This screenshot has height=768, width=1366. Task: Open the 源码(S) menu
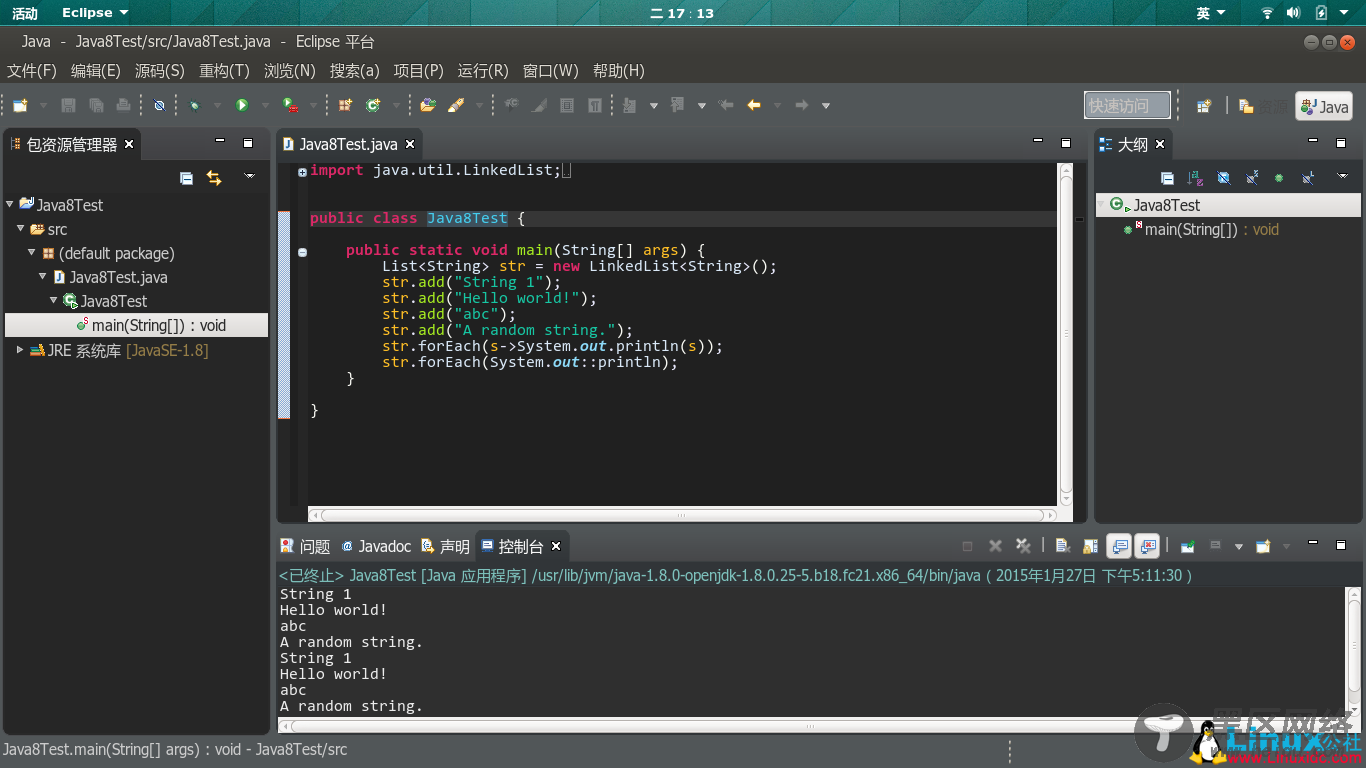(x=160, y=71)
